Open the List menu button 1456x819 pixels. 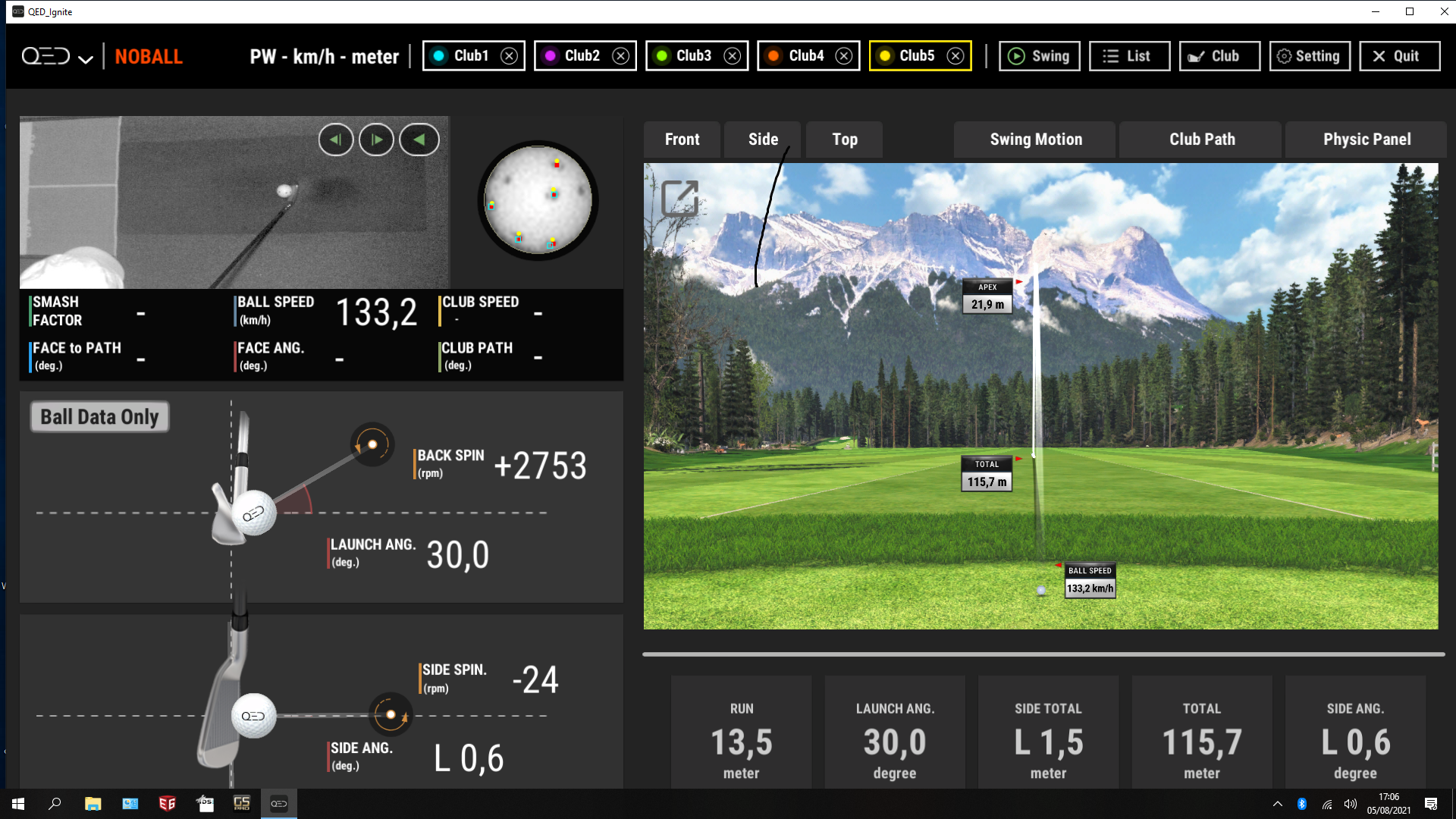point(1128,56)
